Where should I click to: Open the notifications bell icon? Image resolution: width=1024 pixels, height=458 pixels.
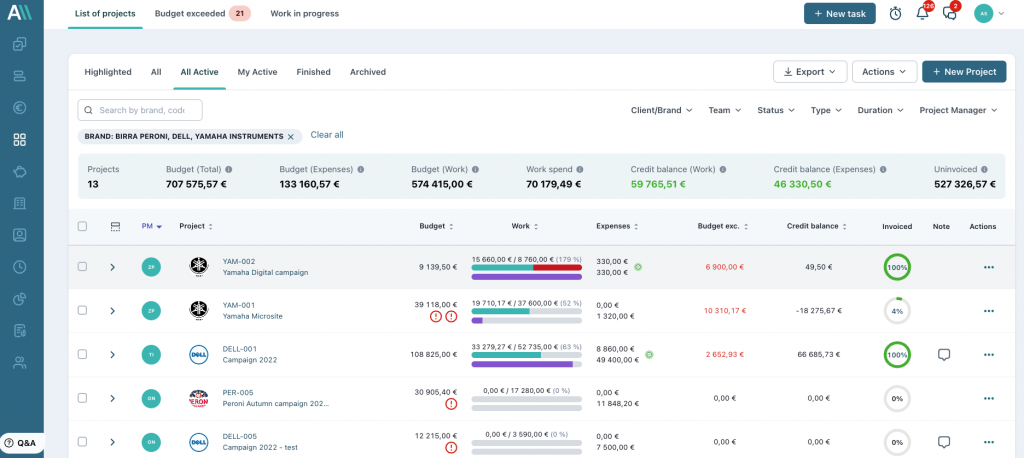(922, 13)
